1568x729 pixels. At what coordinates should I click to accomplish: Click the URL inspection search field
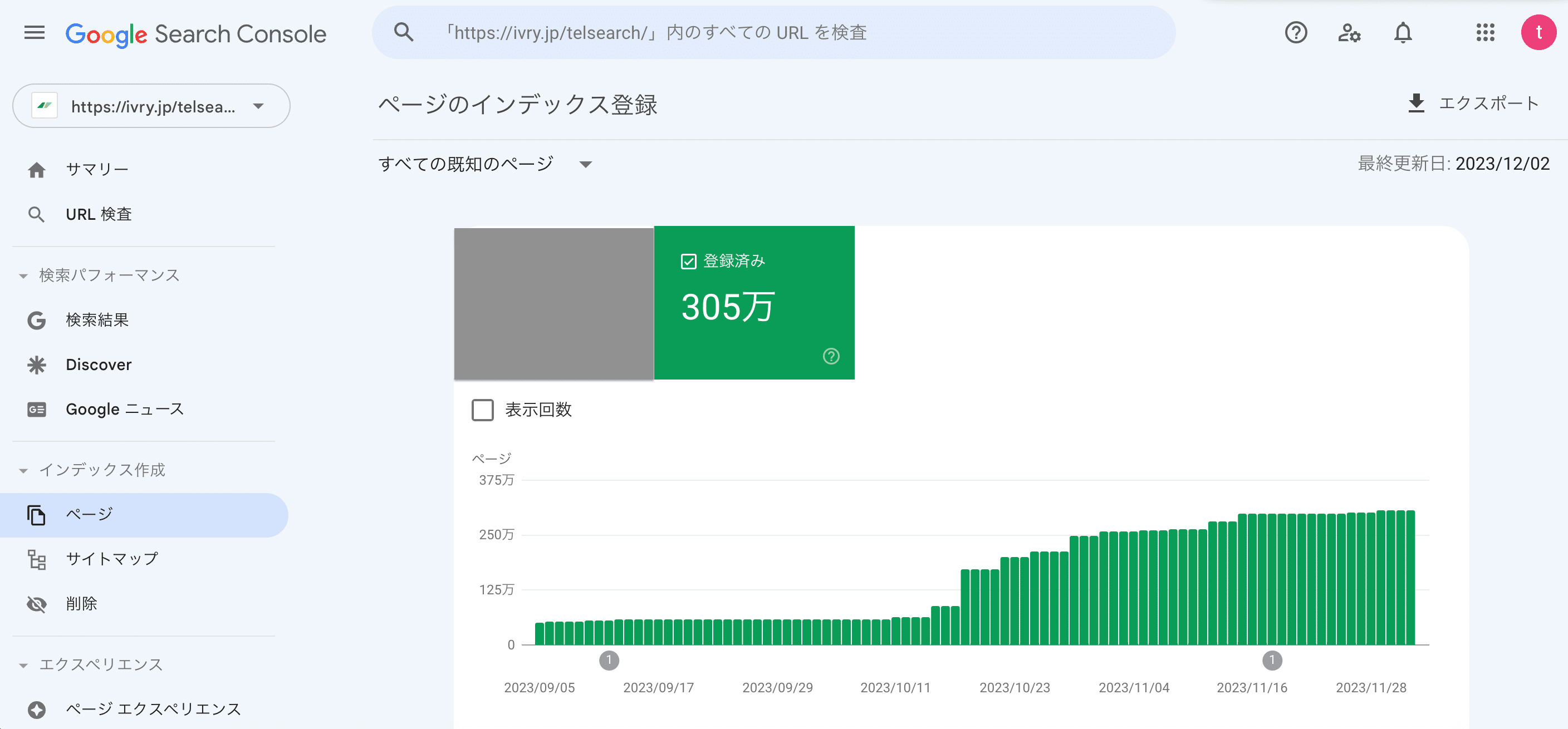point(773,33)
